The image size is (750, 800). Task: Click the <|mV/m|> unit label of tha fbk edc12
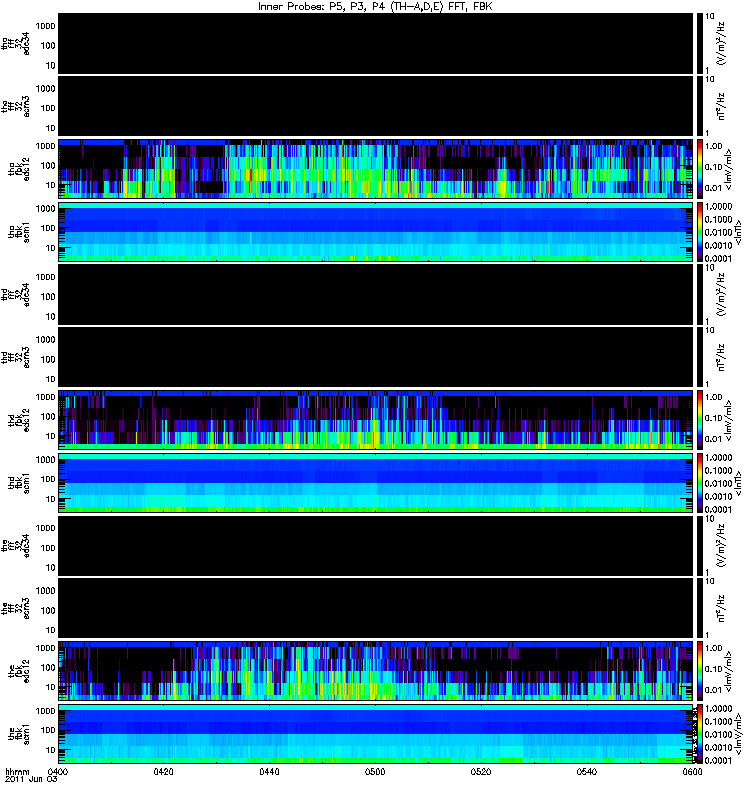[730, 169]
